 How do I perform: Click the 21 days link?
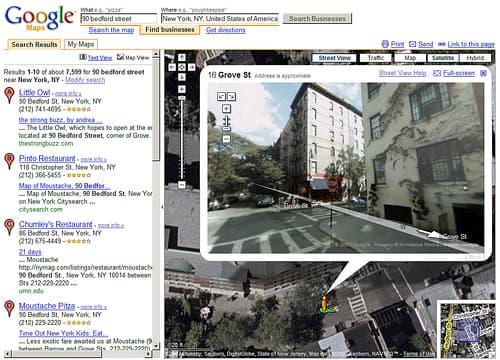click(30, 252)
